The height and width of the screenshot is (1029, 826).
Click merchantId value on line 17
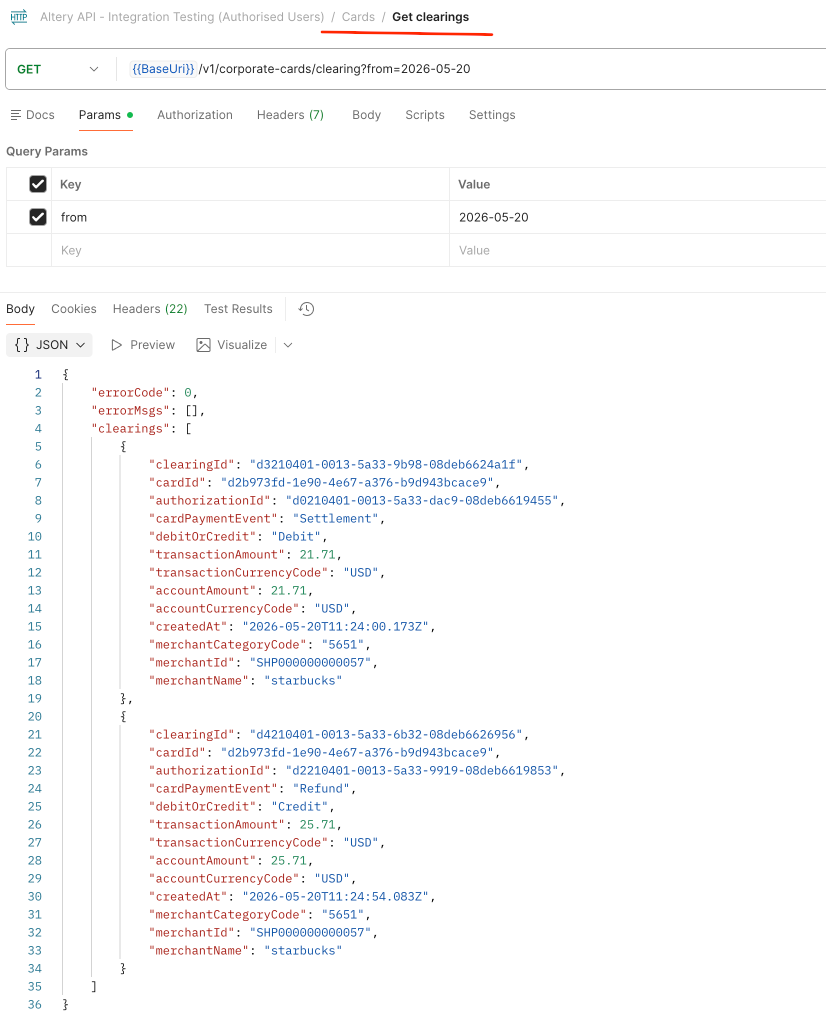(x=310, y=663)
